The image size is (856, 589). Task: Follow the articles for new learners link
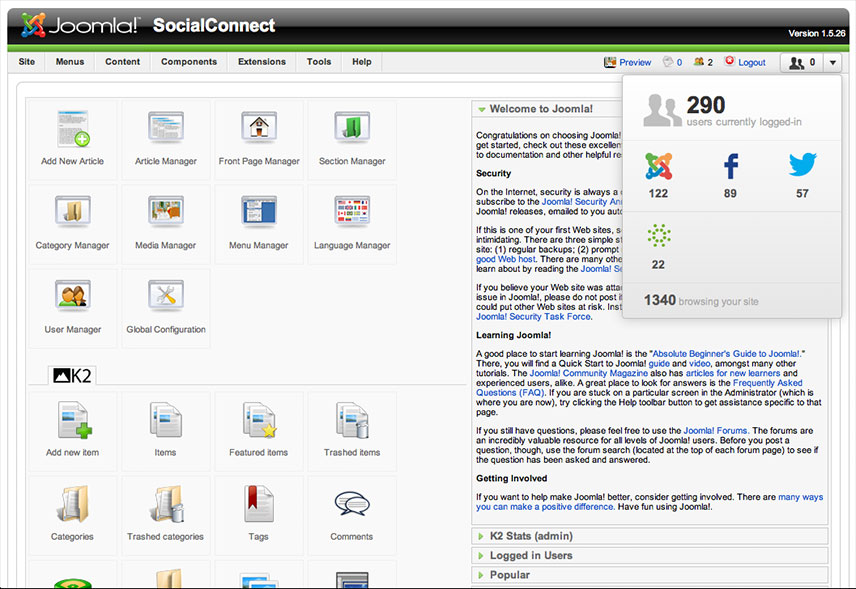tap(733, 373)
